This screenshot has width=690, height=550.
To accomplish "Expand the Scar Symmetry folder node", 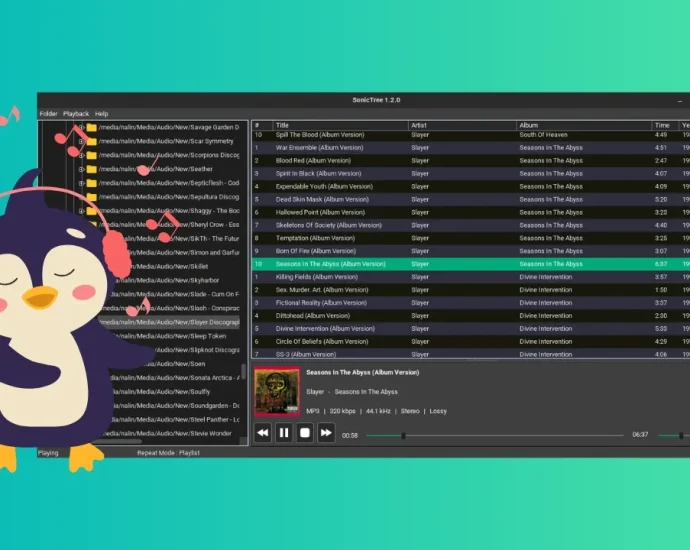I will [x=81, y=141].
